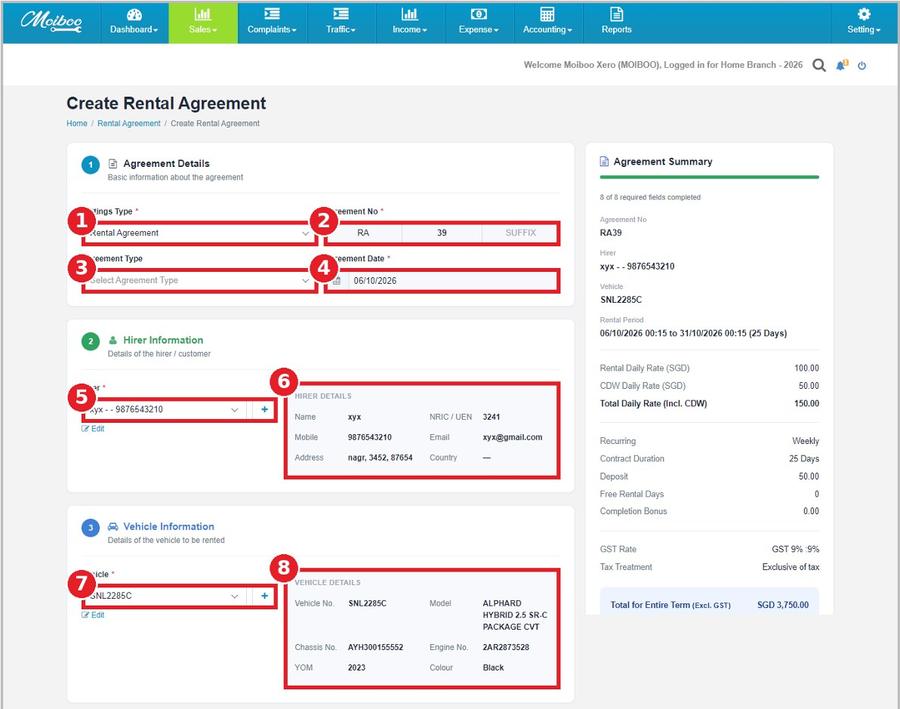Image resolution: width=900 pixels, height=709 pixels.
Task: Open the Traffic menu
Action: click(x=341, y=22)
